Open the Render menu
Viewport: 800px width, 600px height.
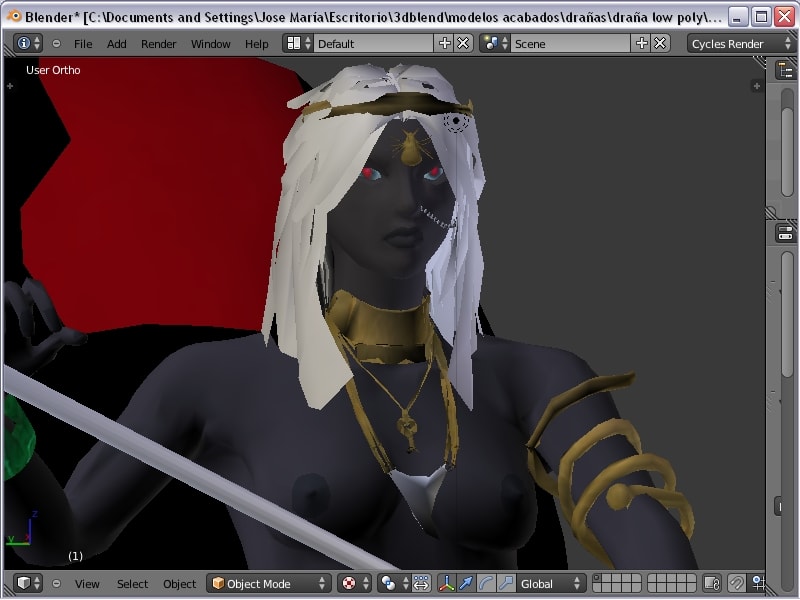159,44
